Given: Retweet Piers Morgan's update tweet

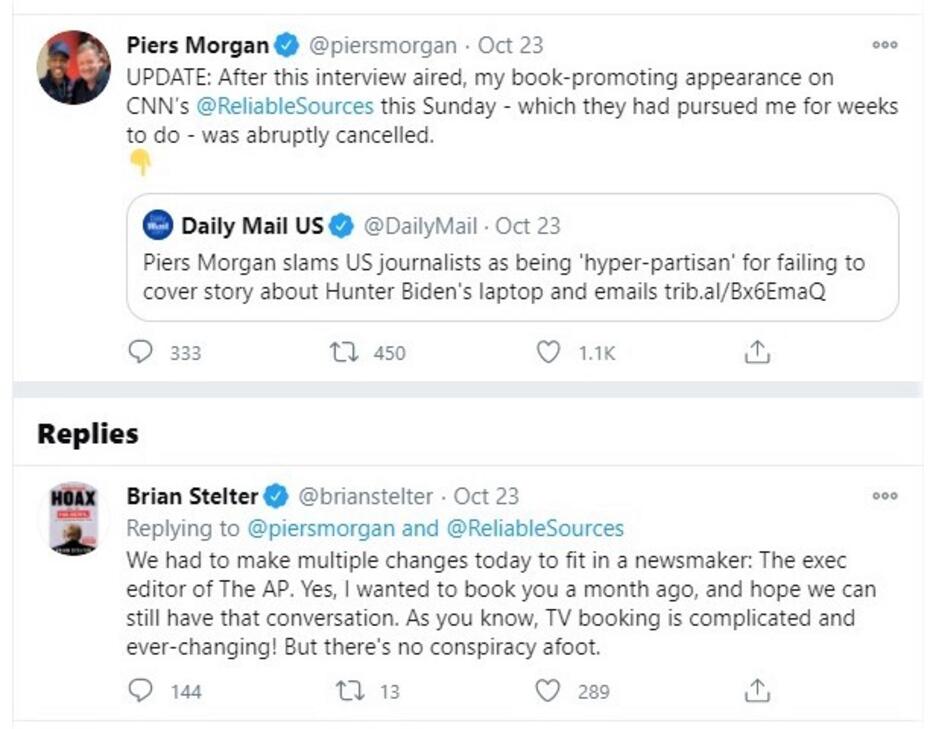Looking at the screenshot, I should tap(344, 352).
